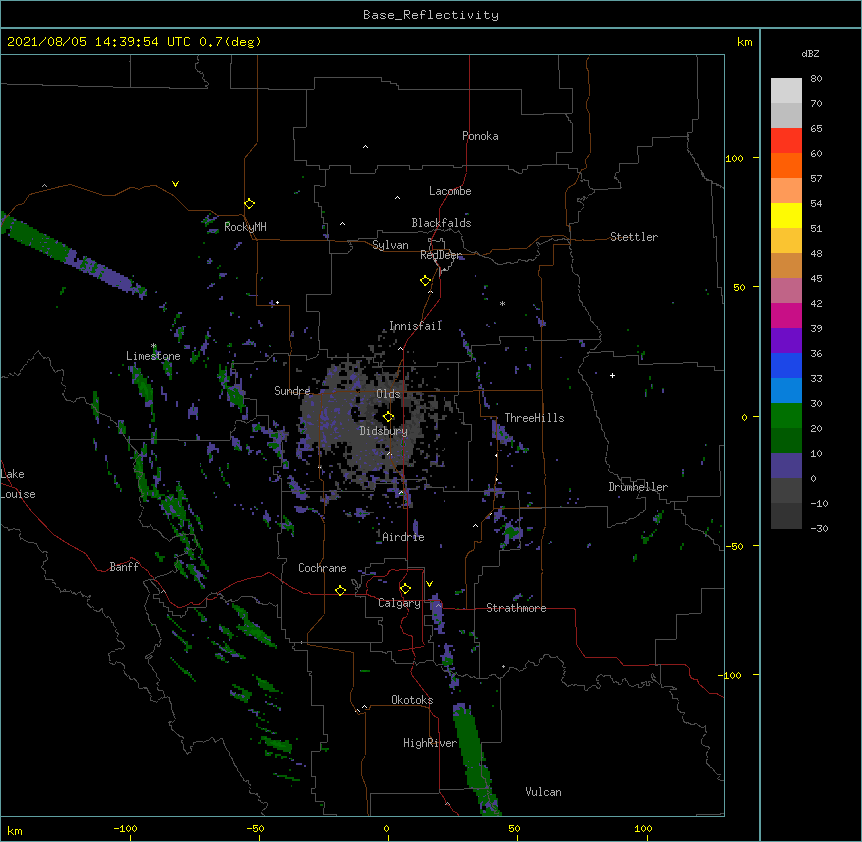Click the Blackfalds label on the map
The width and height of the screenshot is (862, 842).
point(441,223)
